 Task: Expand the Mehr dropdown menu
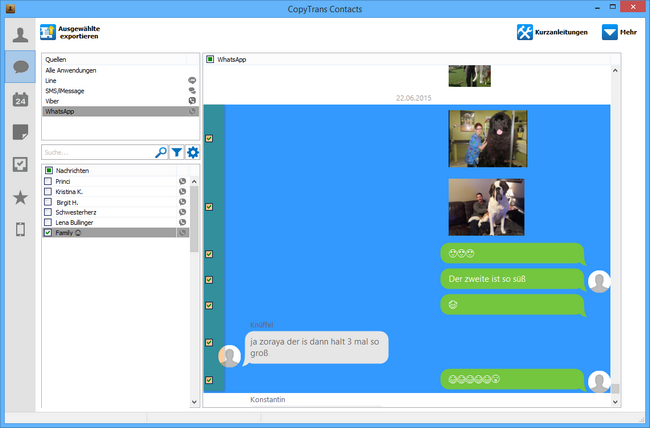[x=617, y=33]
